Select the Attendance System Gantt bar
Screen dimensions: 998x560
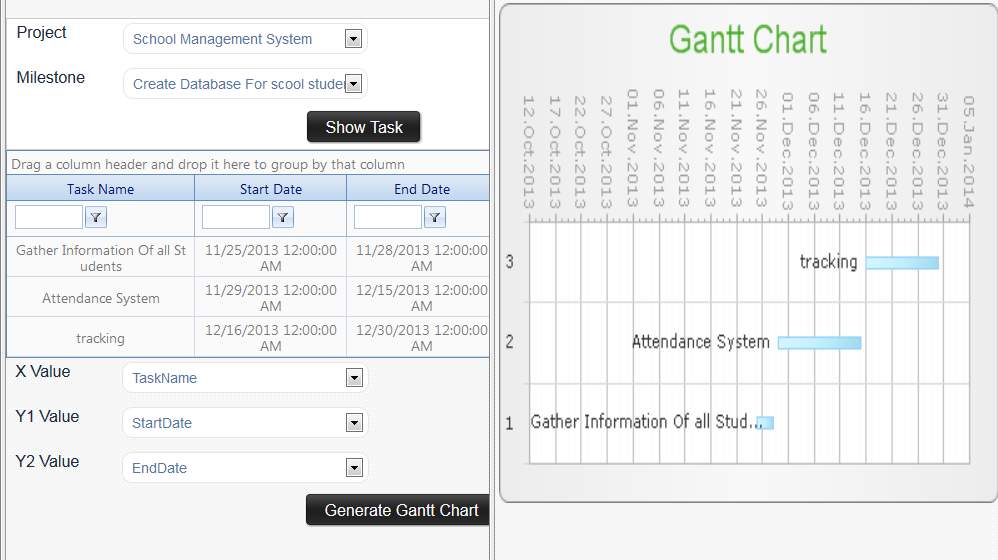pyautogui.click(x=819, y=343)
